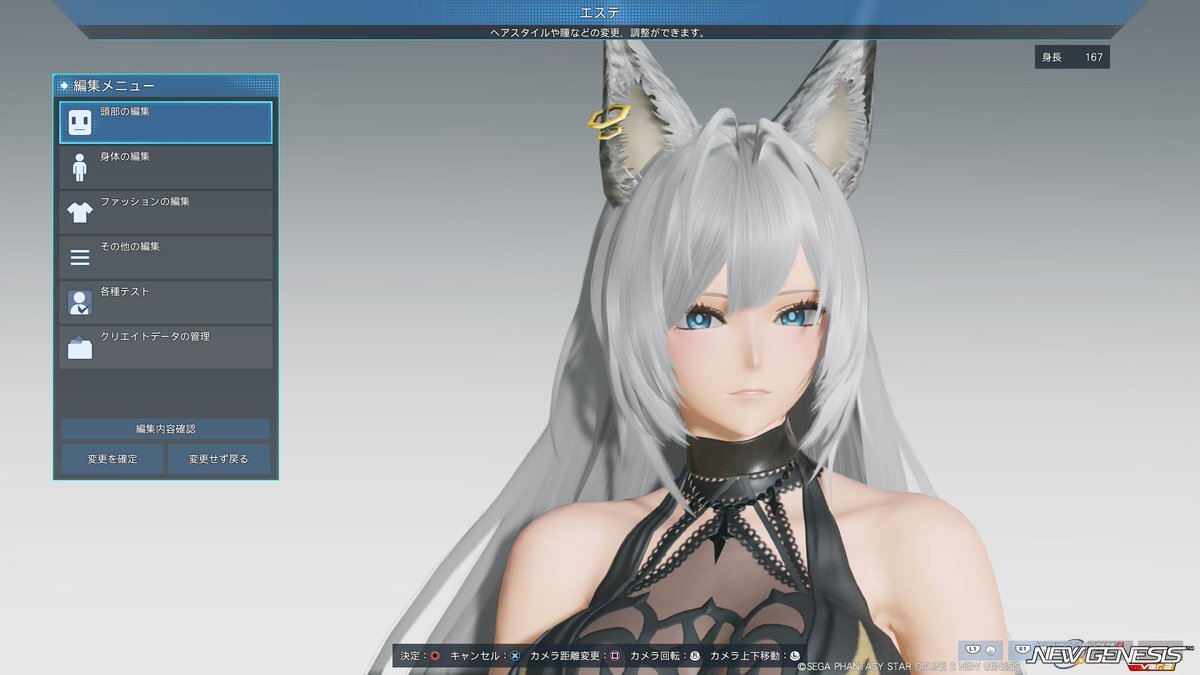Click the 決定 label
This screenshot has width=1200, height=675.
click(x=411, y=656)
